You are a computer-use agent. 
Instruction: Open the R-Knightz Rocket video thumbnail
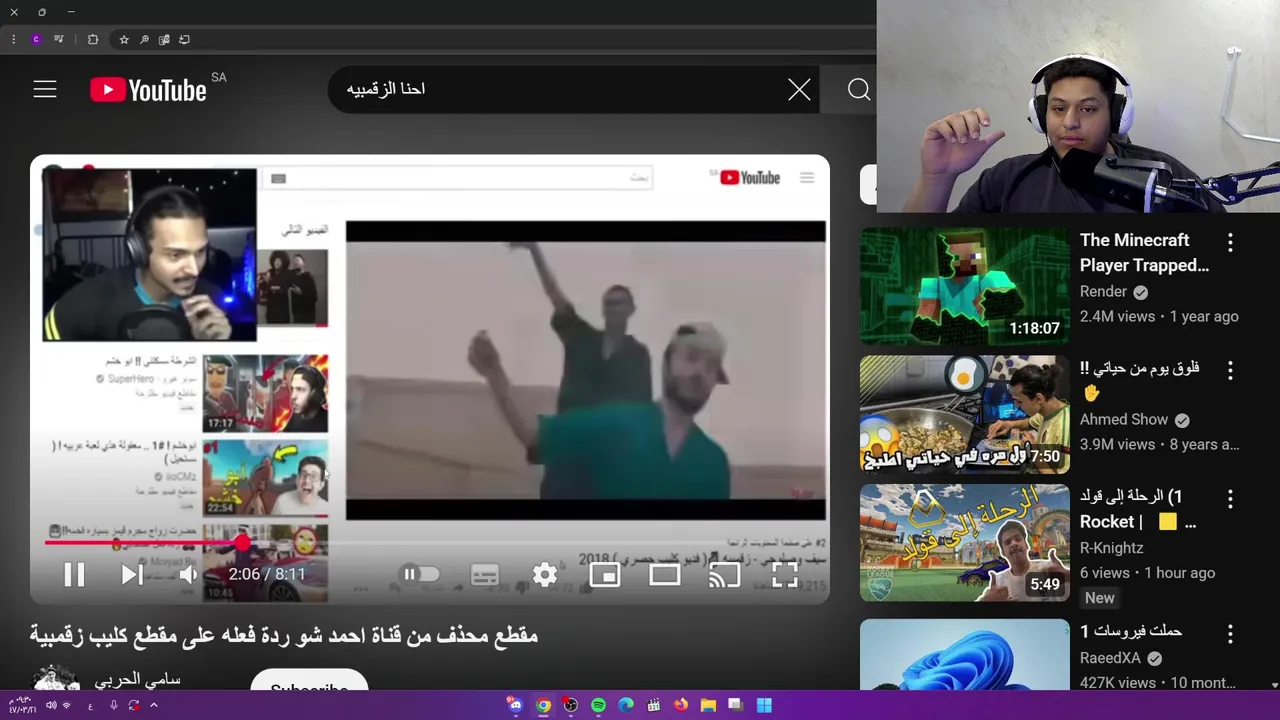(x=964, y=542)
